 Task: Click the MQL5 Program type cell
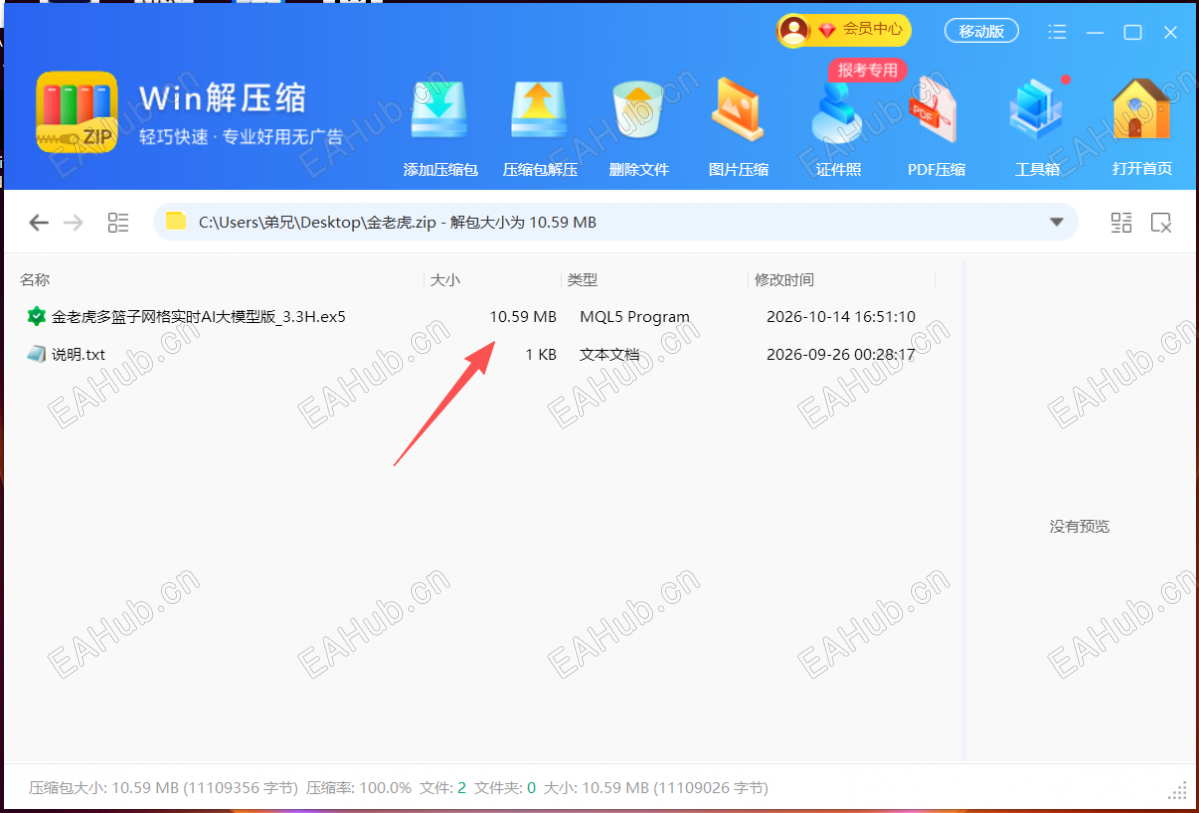point(635,317)
